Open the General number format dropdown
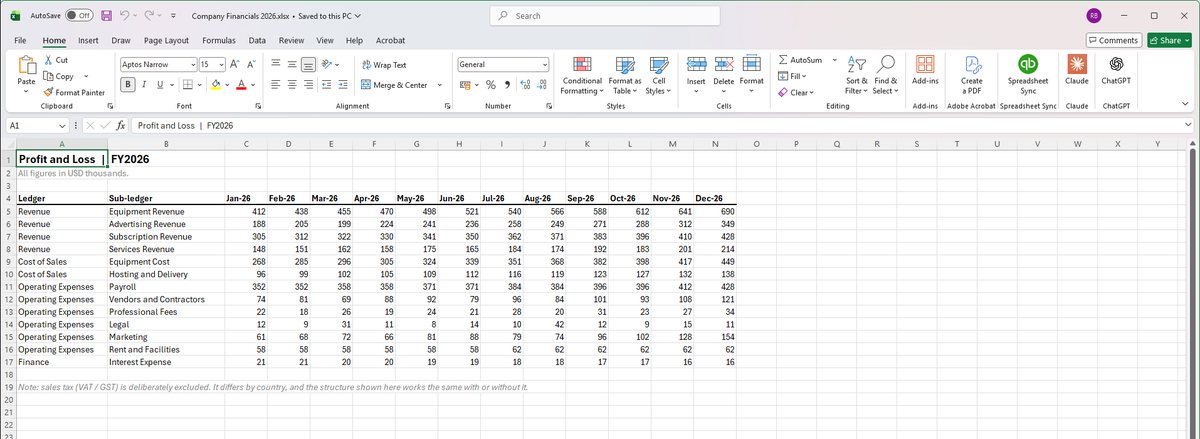This screenshot has height=439, width=1200. (x=545, y=64)
